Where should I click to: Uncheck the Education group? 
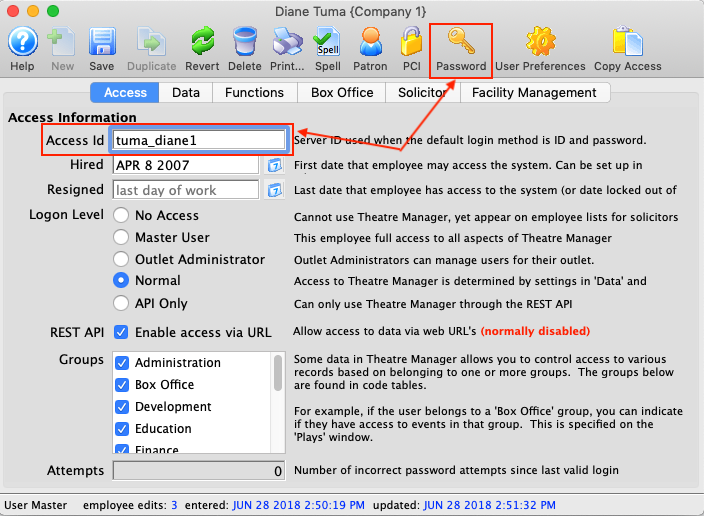(x=122, y=428)
